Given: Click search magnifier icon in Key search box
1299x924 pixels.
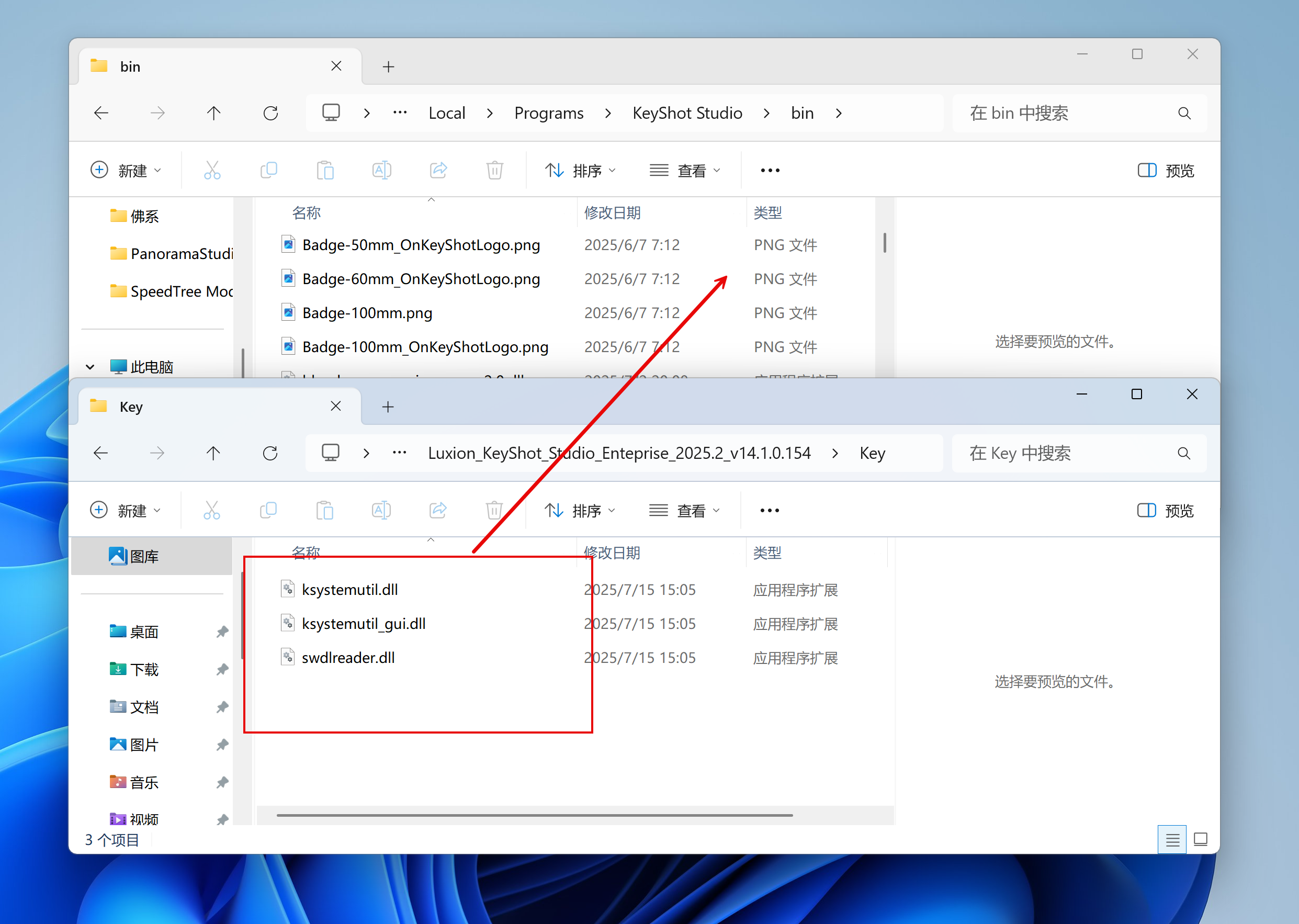Looking at the screenshot, I should click(x=1183, y=454).
